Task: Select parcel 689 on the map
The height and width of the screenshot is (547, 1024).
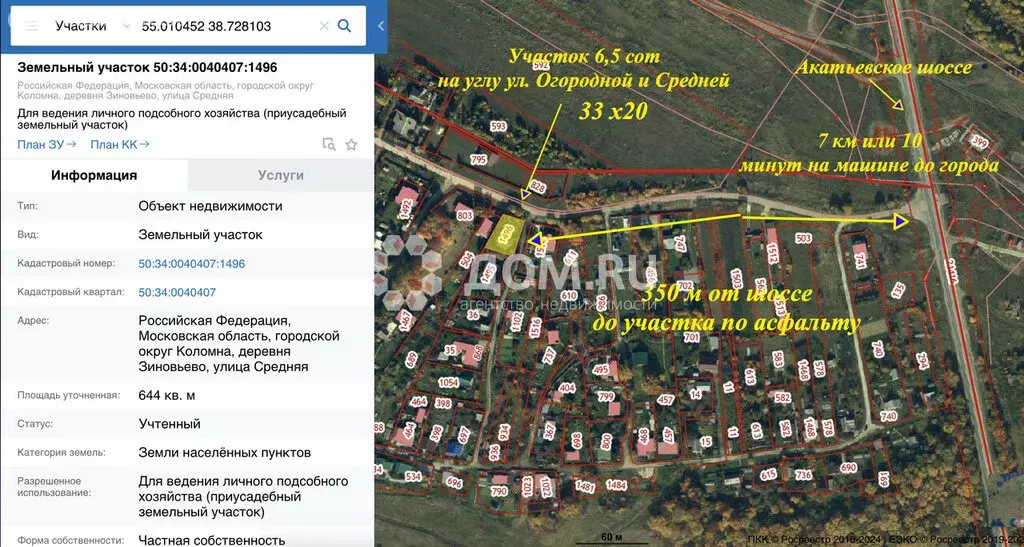Action: pyautogui.click(x=411, y=359)
